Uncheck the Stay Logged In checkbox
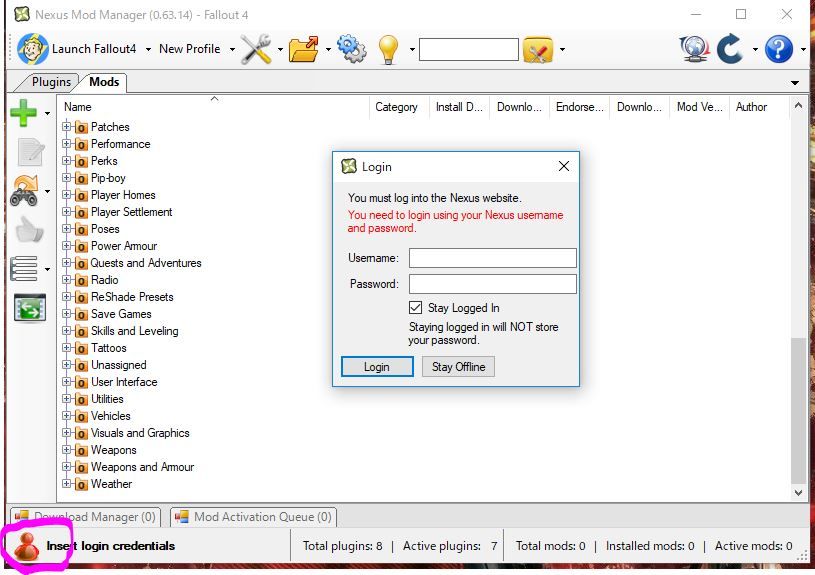 [x=416, y=308]
